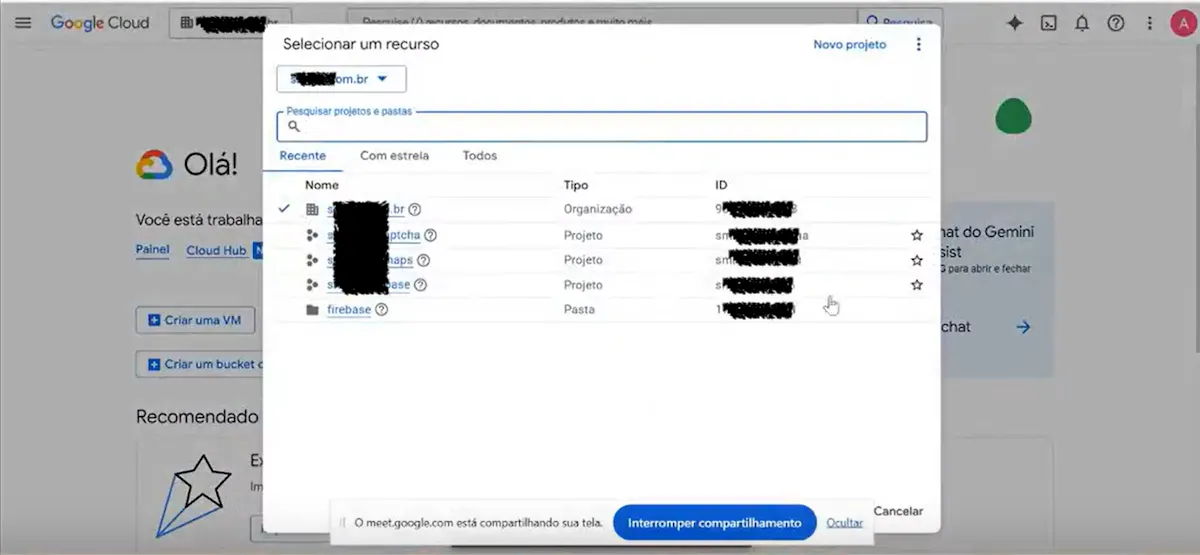This screenshot has width=1200, height=555.
Task: Click the project icon in the maps row
Action: 312,260
